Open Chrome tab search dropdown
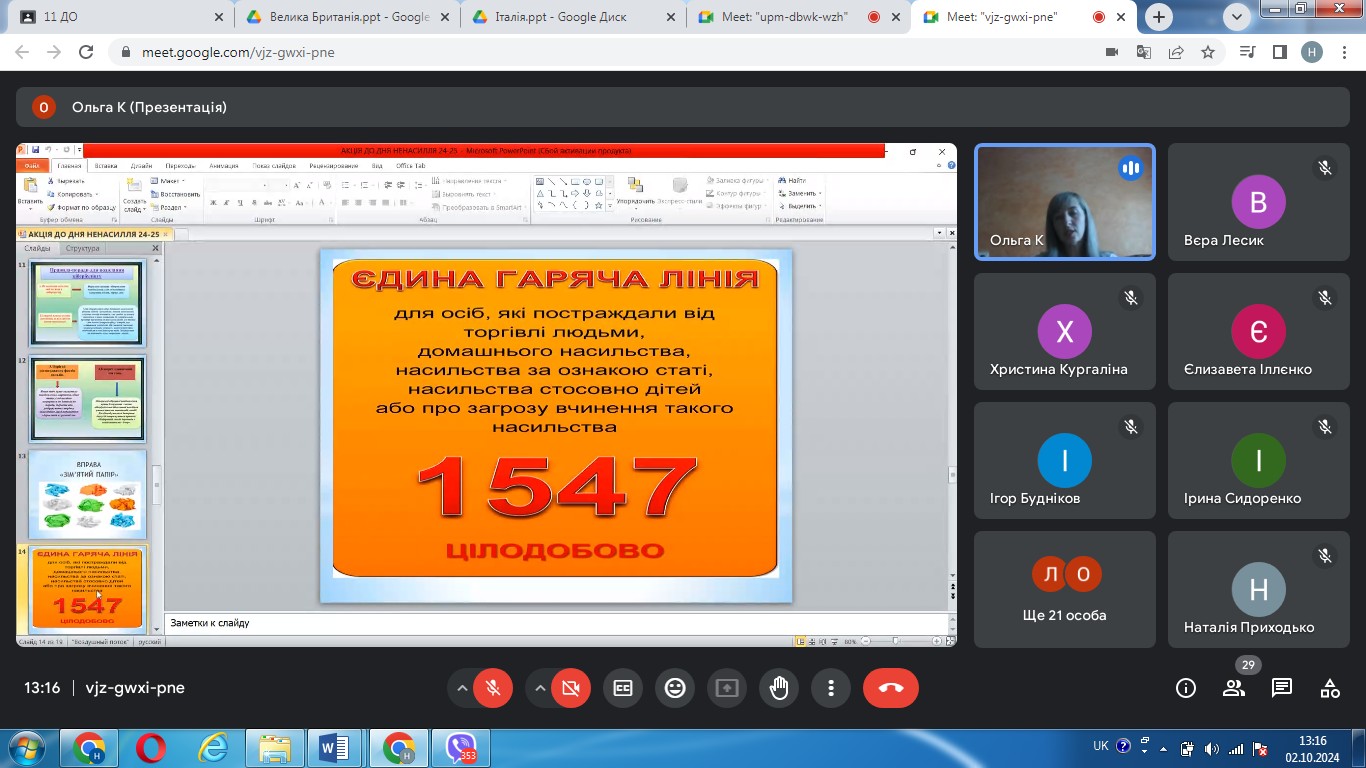Viewport: 1366px width, 768px height. (1238, 16)
